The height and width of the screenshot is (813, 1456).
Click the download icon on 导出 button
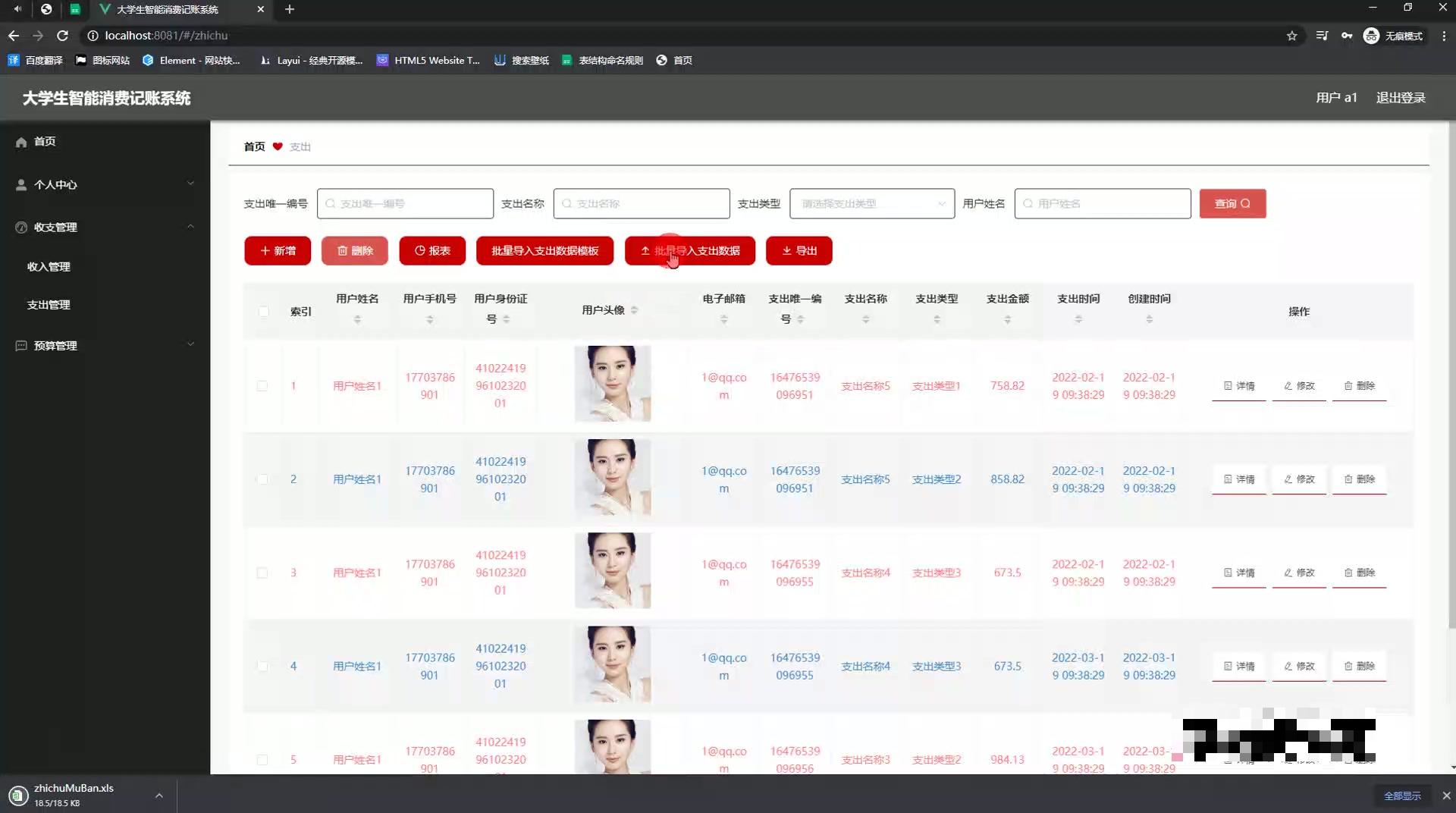tap(786, 250)
